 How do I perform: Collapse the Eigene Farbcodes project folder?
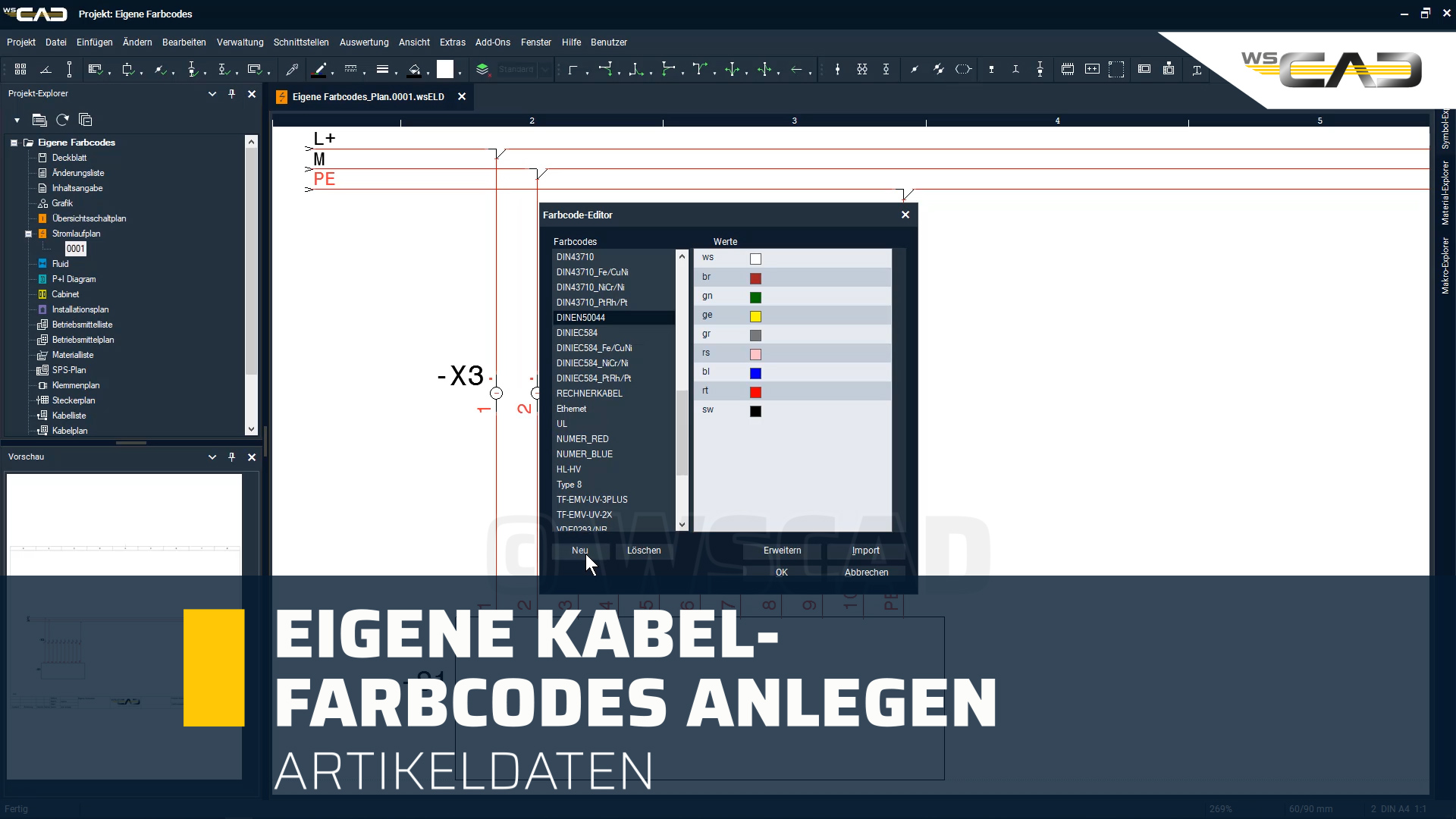13,143
